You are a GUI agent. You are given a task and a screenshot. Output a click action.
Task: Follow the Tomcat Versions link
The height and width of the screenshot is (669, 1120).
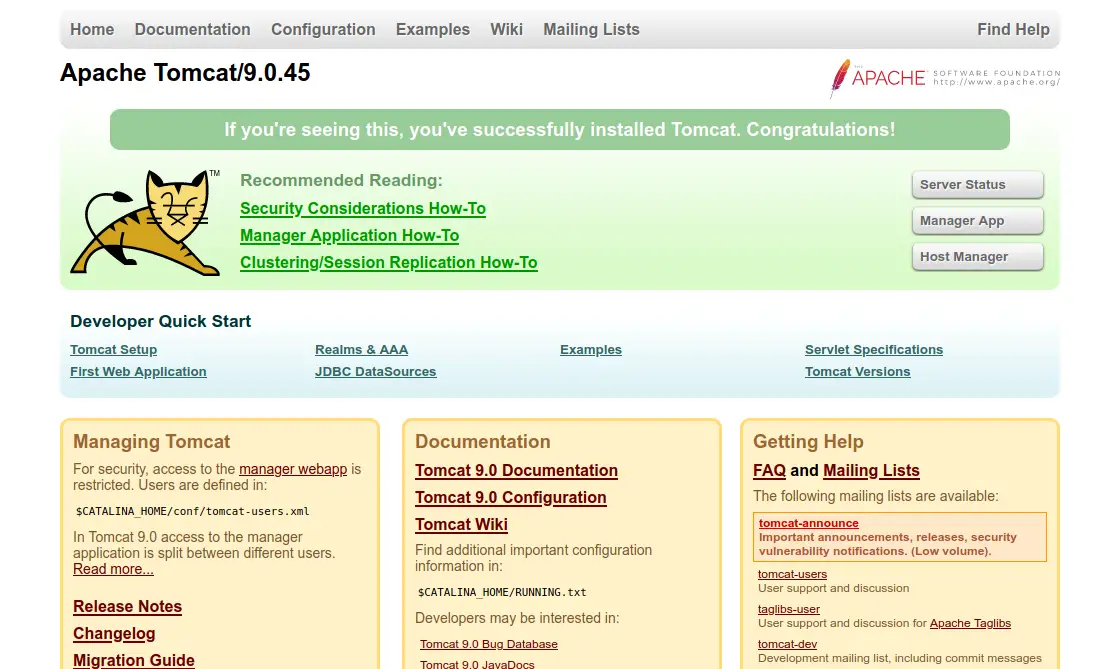(x=857, y=372)
